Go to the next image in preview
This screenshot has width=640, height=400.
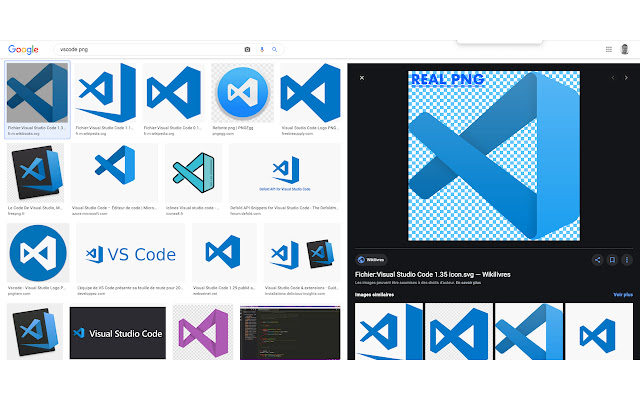click(626, 78)
